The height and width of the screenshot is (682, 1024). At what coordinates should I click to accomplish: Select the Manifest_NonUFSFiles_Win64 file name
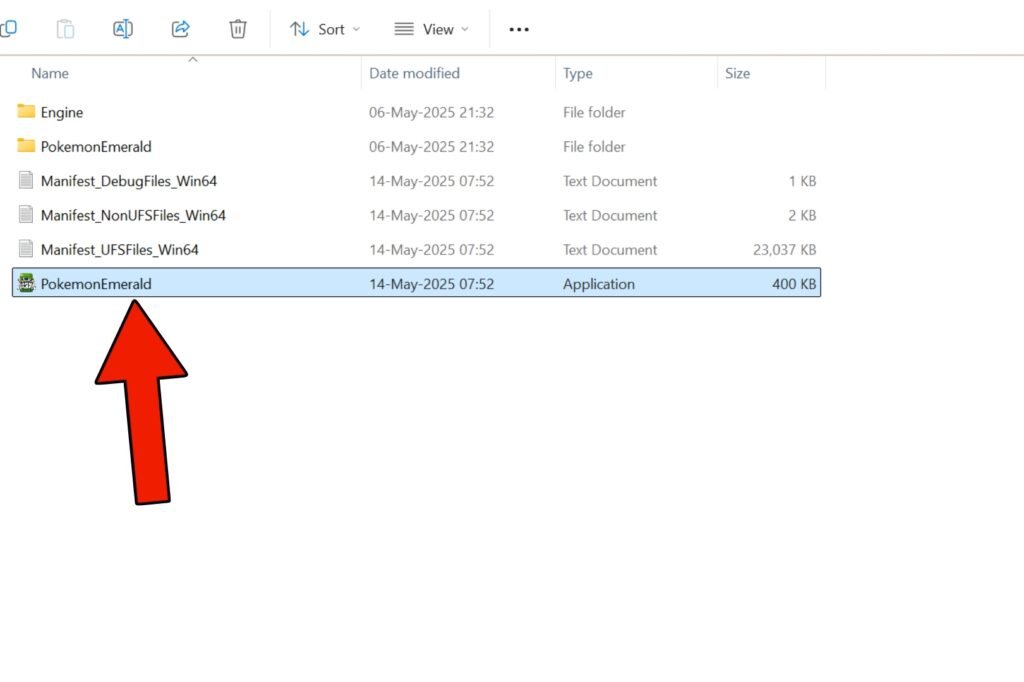click(x=133, y=215)
